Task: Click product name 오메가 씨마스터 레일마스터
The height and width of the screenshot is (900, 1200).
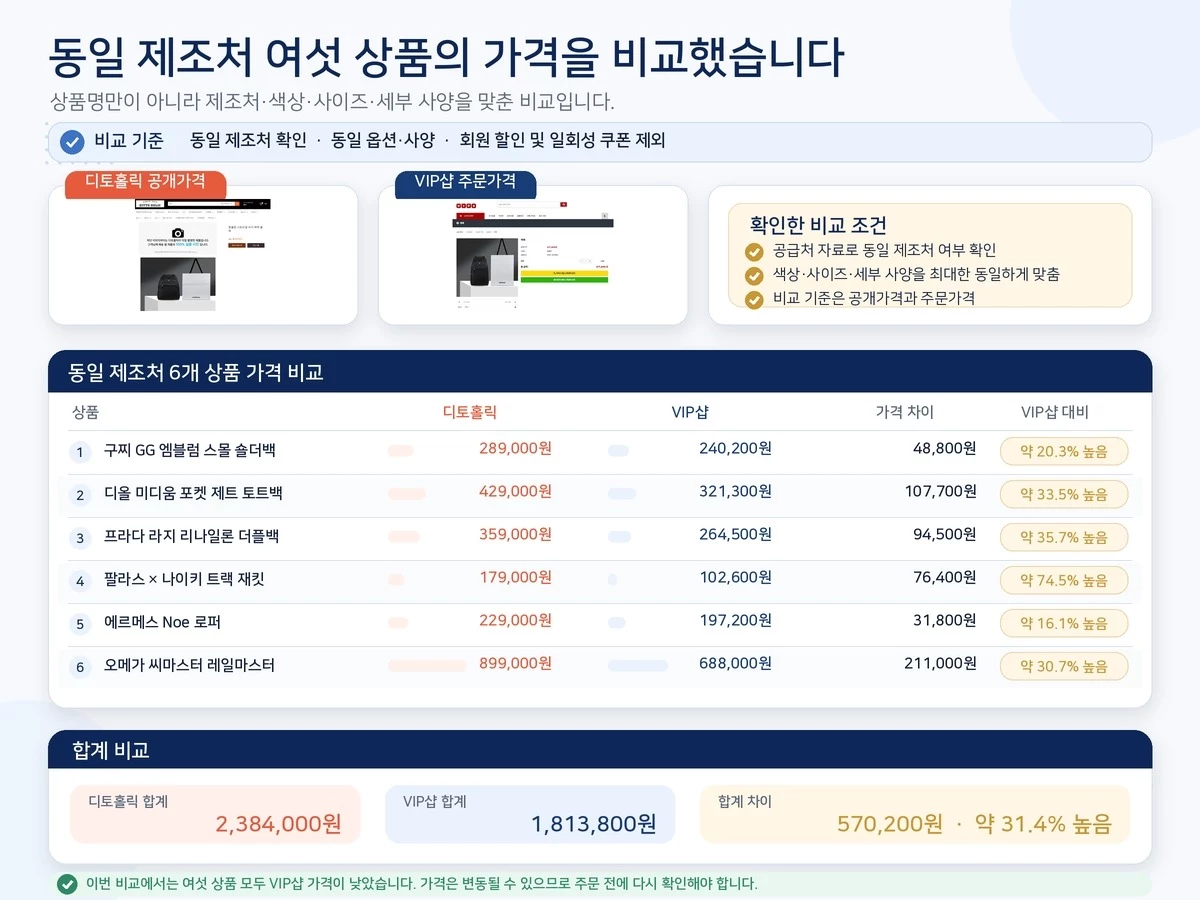Action: tap(189, 666)
